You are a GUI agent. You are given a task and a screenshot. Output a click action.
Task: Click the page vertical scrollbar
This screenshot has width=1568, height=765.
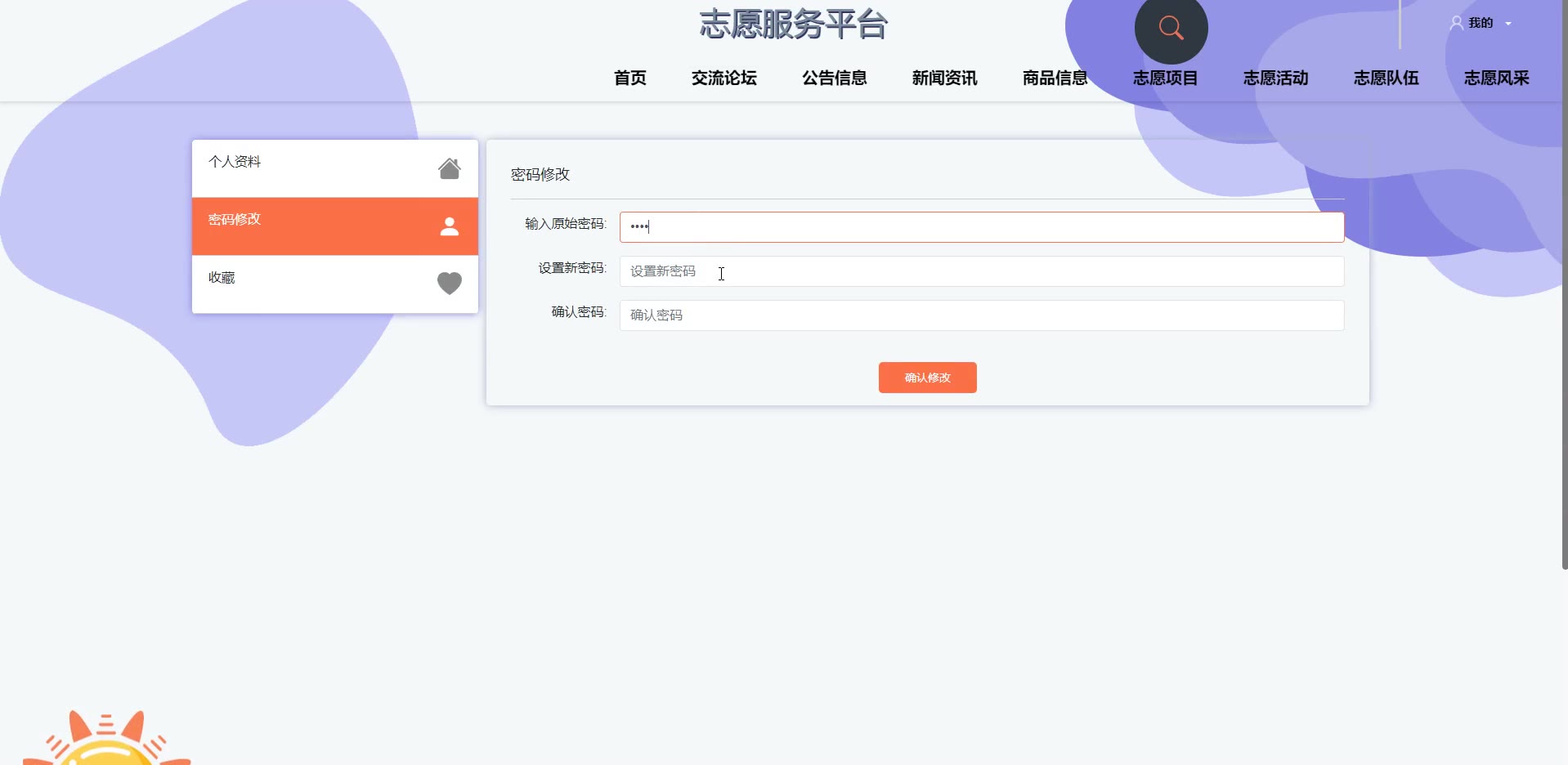click(x=1565, y=284)
